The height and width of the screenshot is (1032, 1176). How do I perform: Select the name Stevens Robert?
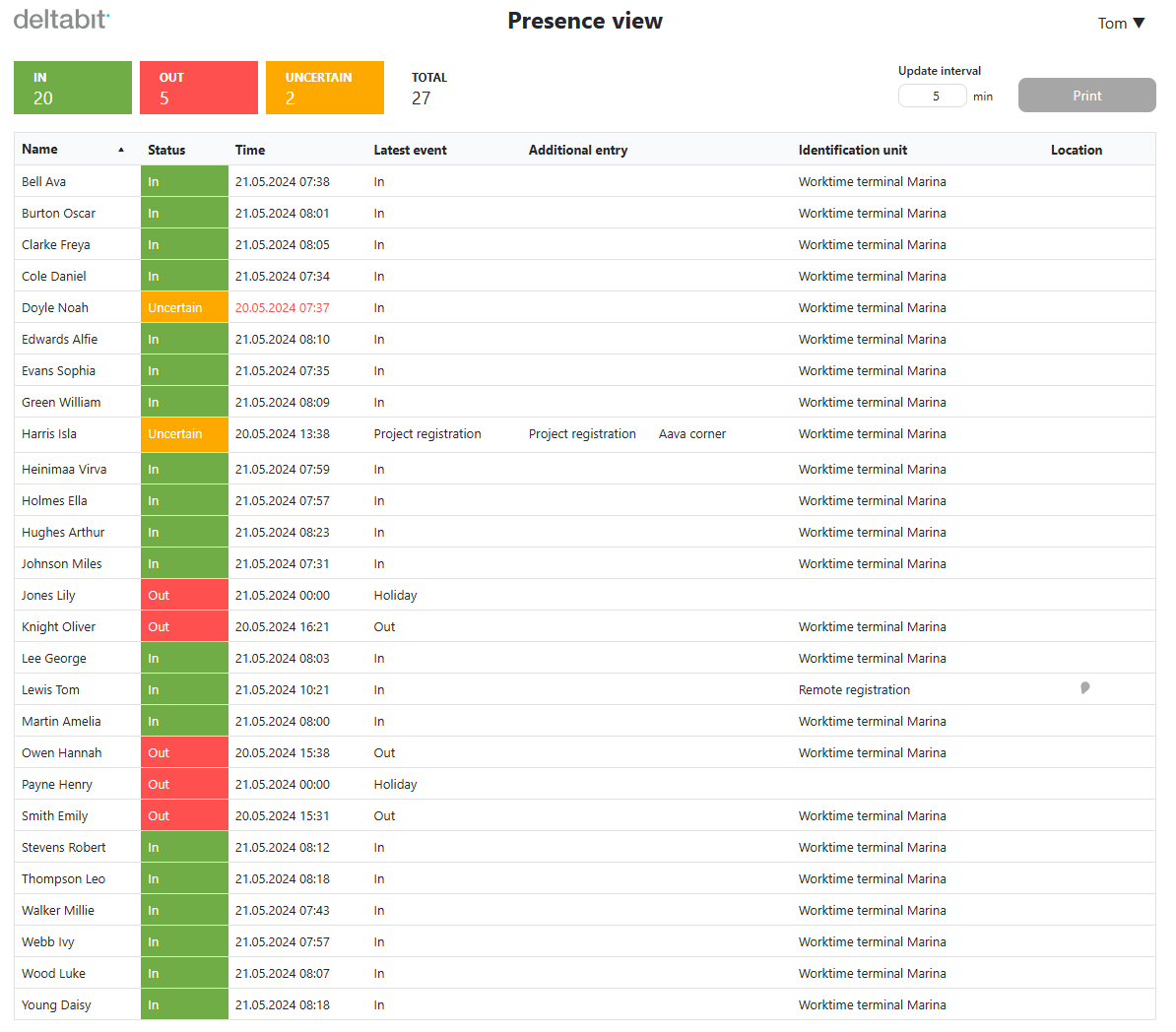click(64, 847)
